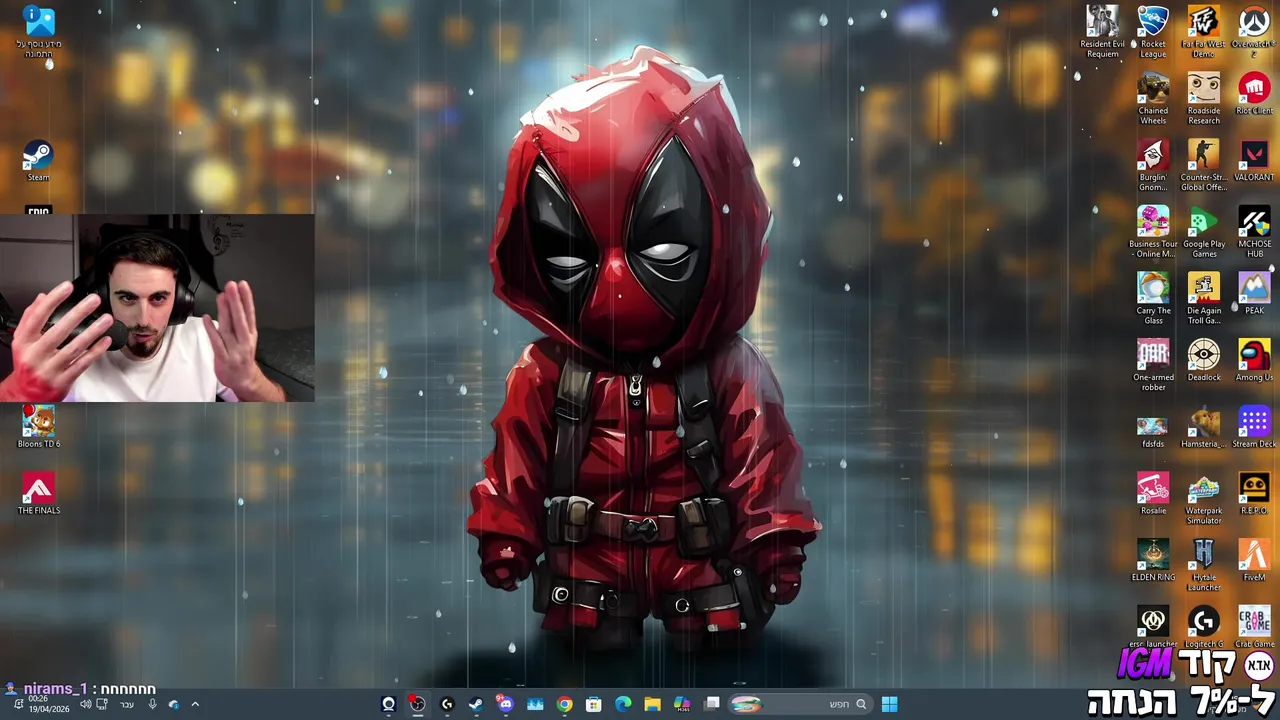Select the ELDEN RING desktop icon
This screenshot has width=1280, height=720.
1153,561
